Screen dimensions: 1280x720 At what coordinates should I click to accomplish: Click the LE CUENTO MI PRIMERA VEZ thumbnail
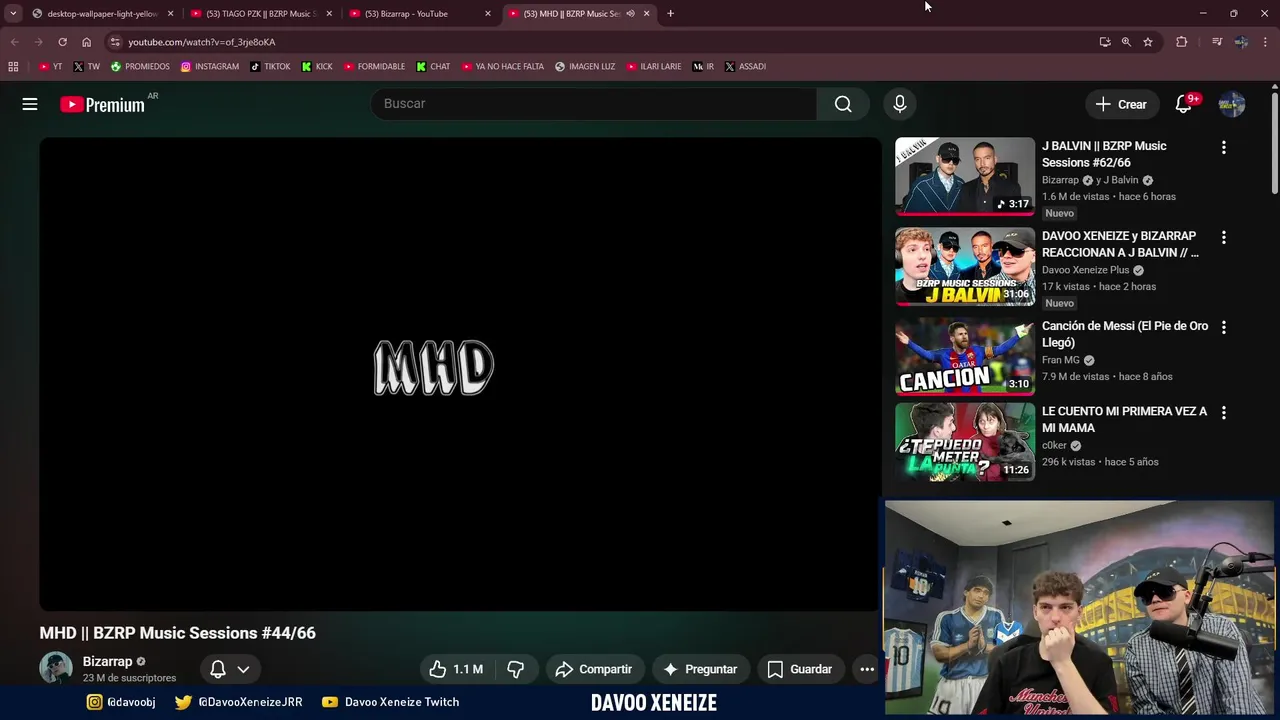[965, 441]
